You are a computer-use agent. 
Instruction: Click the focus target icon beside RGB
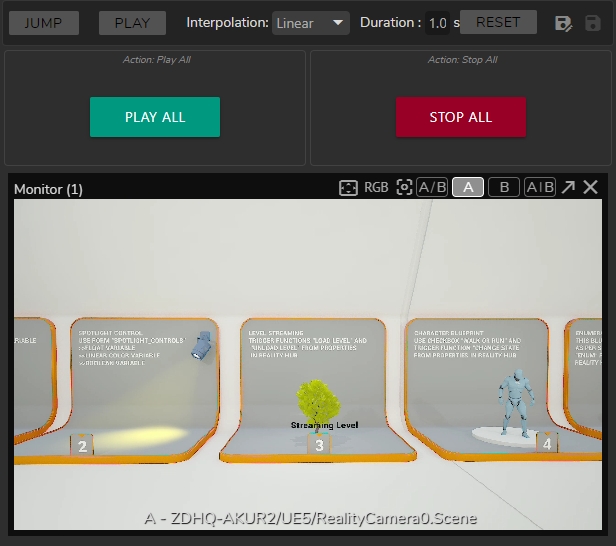pyautogui.click(x=404, y=187)
